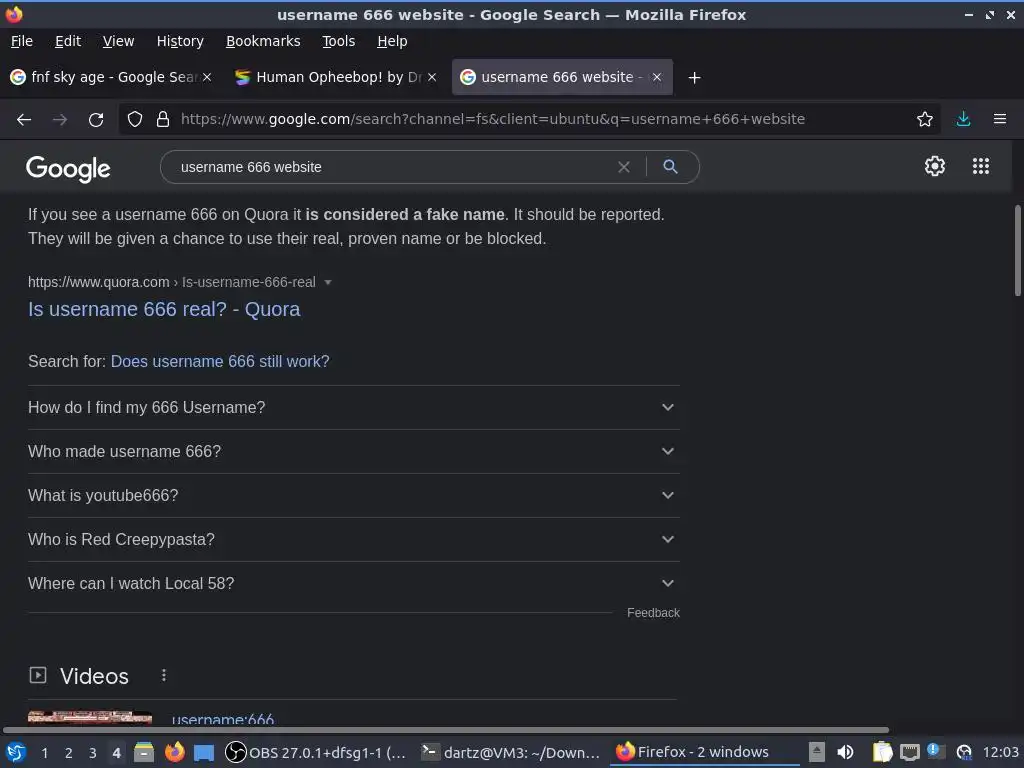Open the File menu
This screenshot has height=768, width=1024.
(x=22, y=41)
